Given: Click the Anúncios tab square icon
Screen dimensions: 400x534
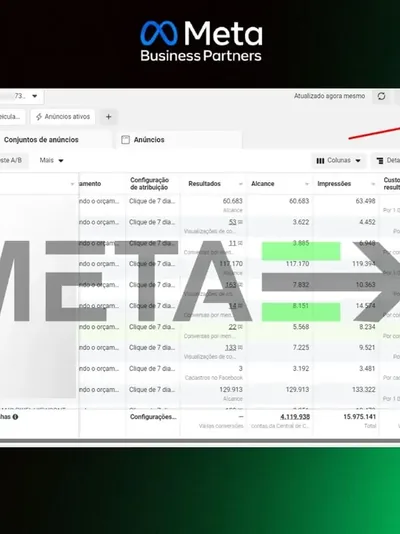Looking at the screenshot, I should coord(125,140).
